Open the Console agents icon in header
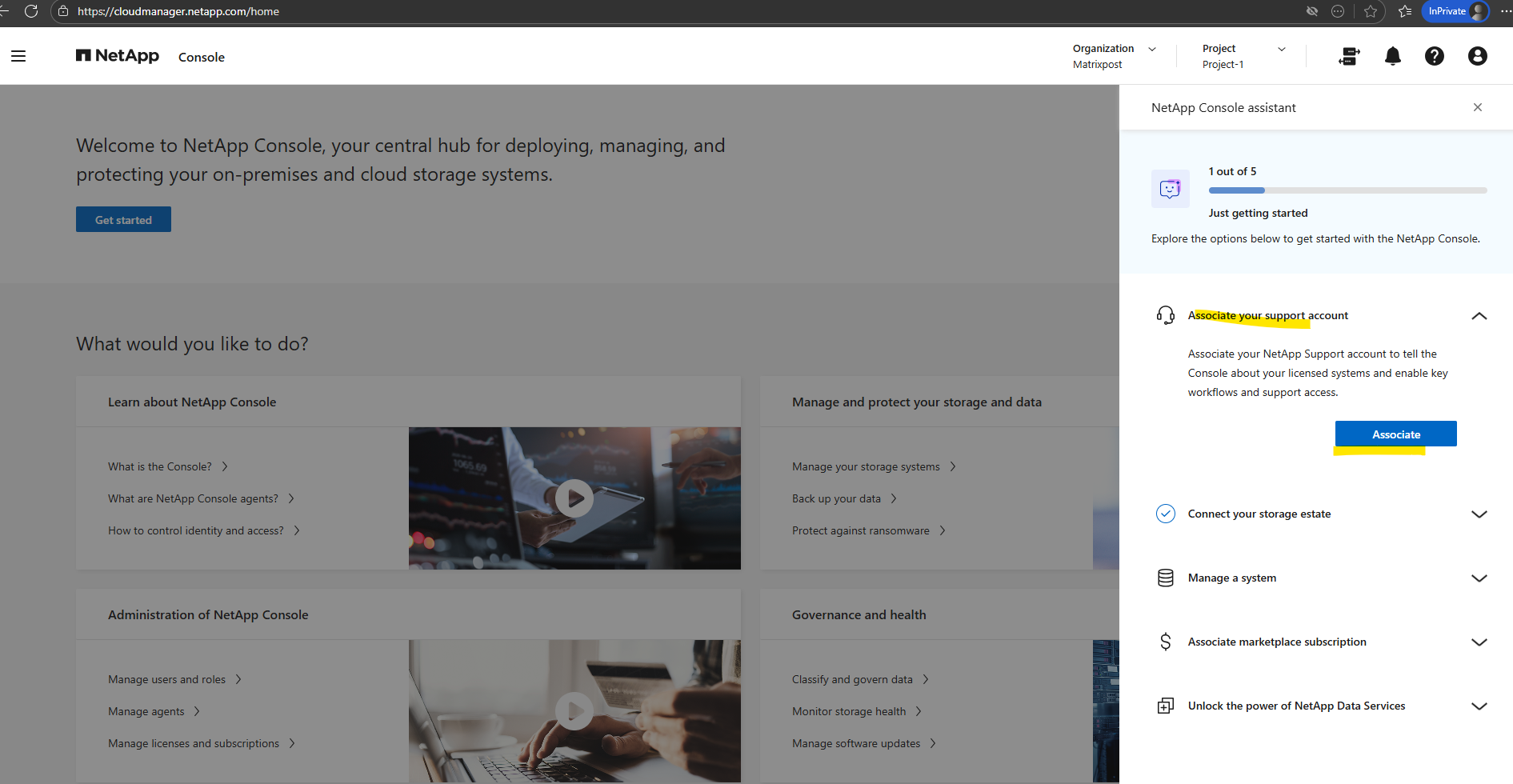 (x=1349, y=56)
